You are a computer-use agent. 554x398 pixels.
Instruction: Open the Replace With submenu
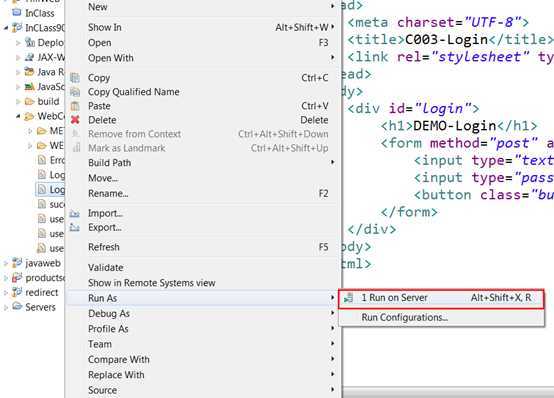pyautogui.click(x=203, y=375)
